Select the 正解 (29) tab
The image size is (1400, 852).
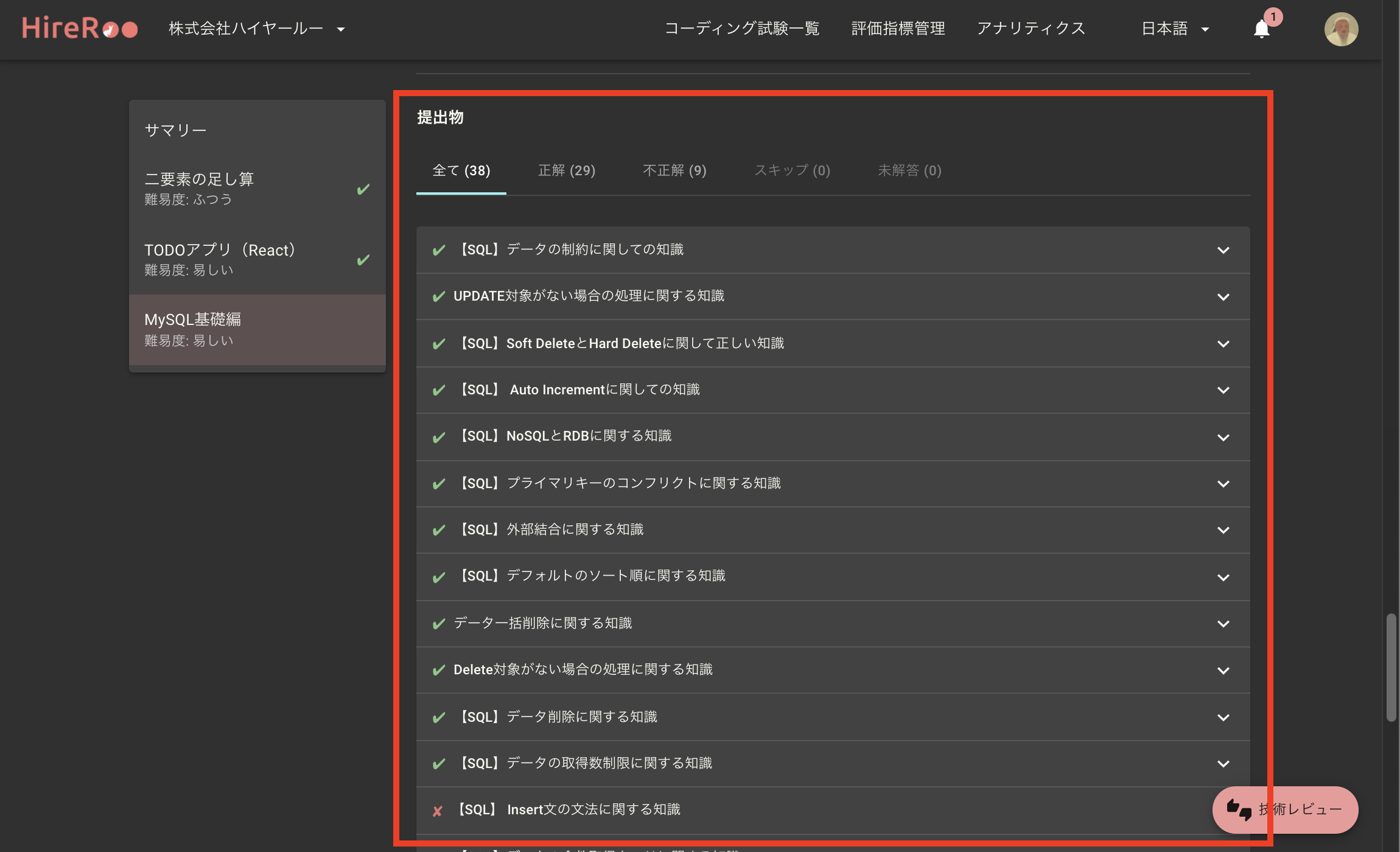click(x=567, y=170)
